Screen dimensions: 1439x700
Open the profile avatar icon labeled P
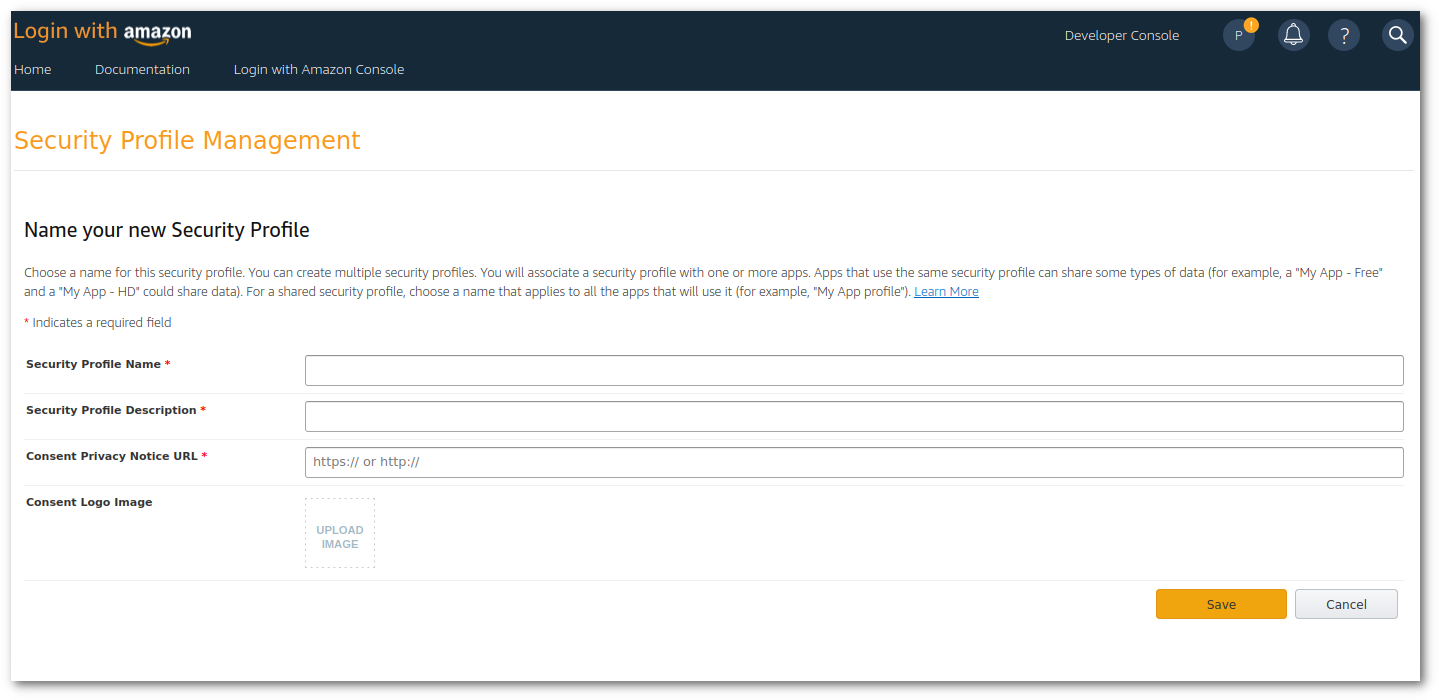[x=1238, y=35]
